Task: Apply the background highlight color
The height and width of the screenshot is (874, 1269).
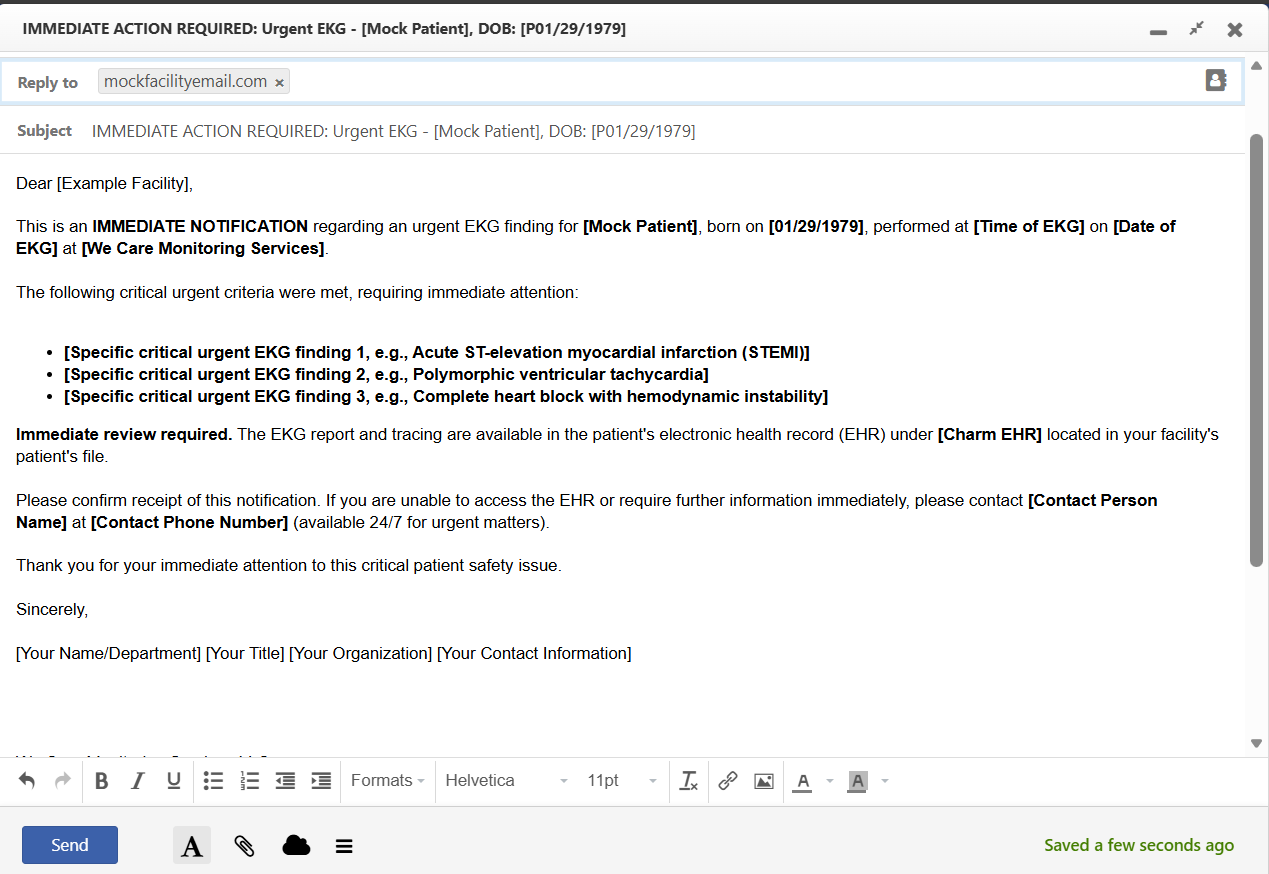Action: point(857,781)
